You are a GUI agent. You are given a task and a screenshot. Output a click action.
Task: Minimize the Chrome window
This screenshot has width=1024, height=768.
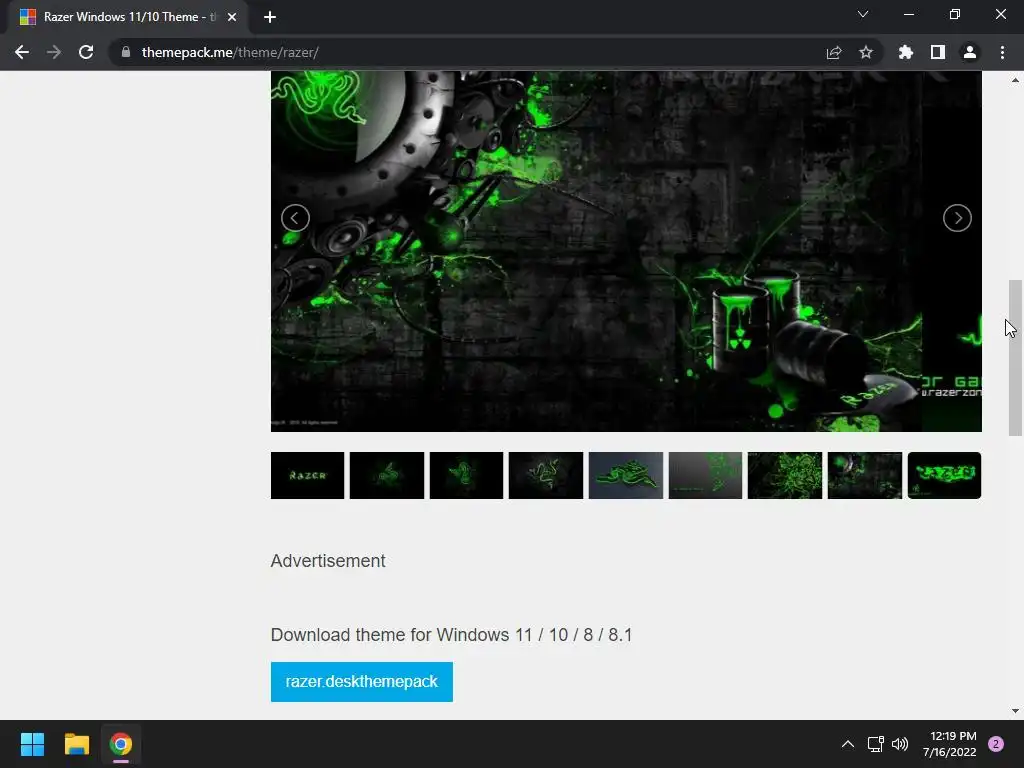coord(908,14)
